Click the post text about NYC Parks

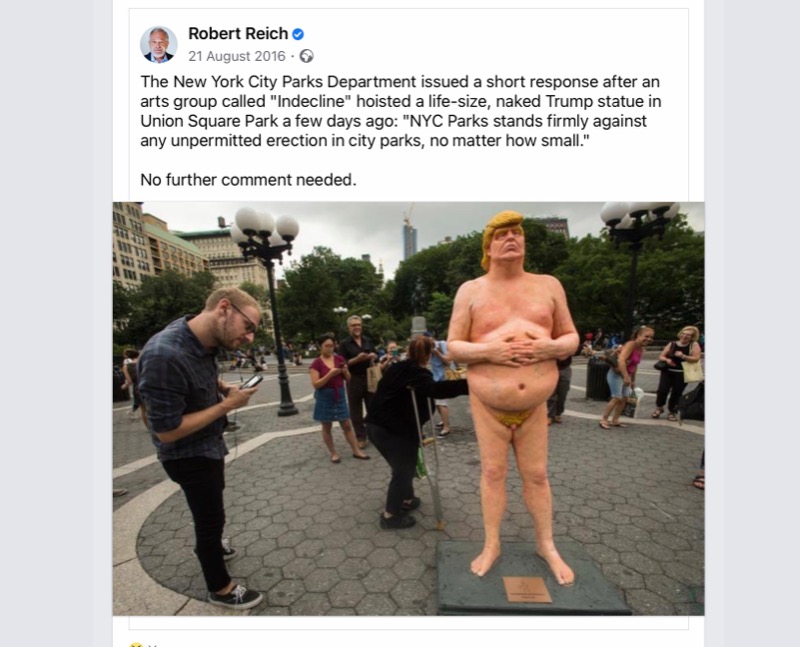point(401,111)
